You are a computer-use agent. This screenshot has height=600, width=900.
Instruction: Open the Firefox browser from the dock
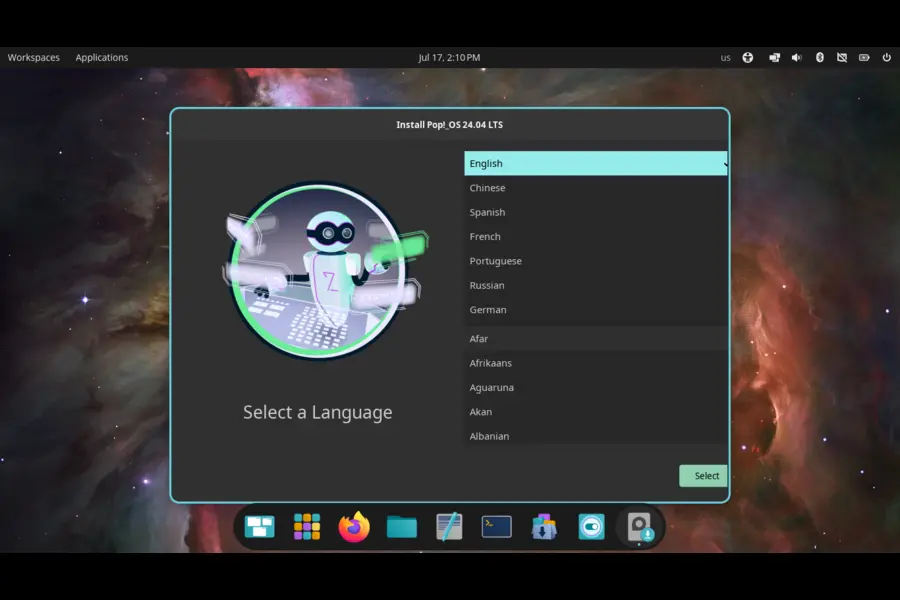[354, 527]
